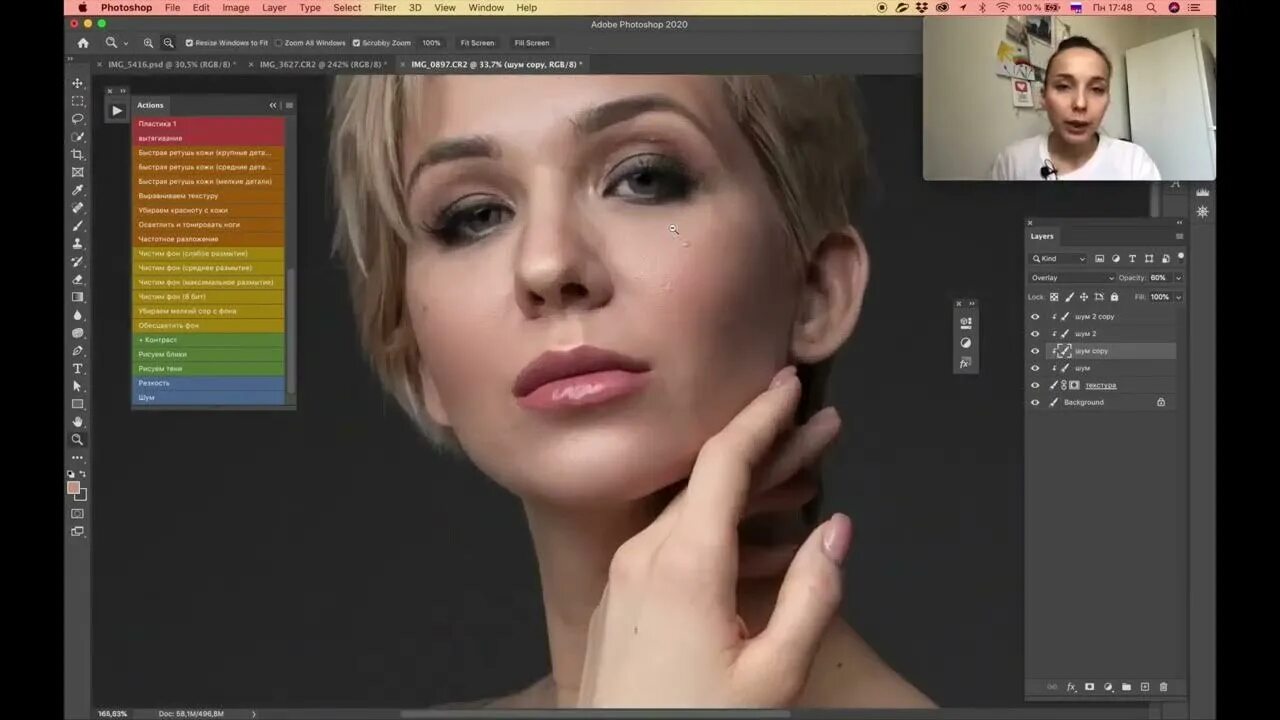
Task: Toggle layer filtering on/off switch
Action: click(1180, 258)
